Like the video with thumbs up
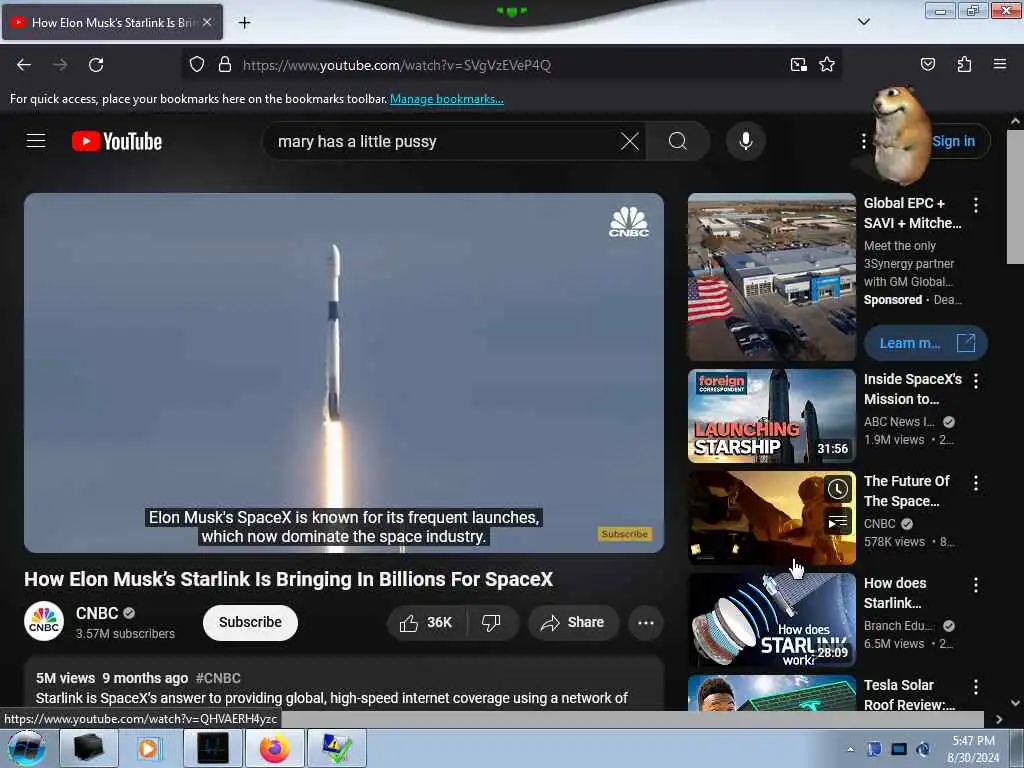The height and width of the screenshot is (768, 1024). click(426, 623)
